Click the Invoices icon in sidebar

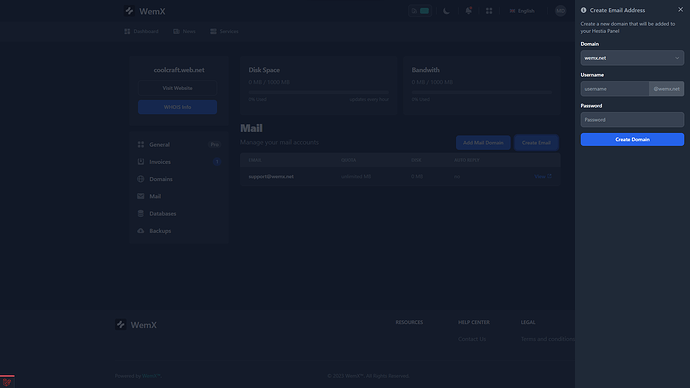tap(141, 162)
